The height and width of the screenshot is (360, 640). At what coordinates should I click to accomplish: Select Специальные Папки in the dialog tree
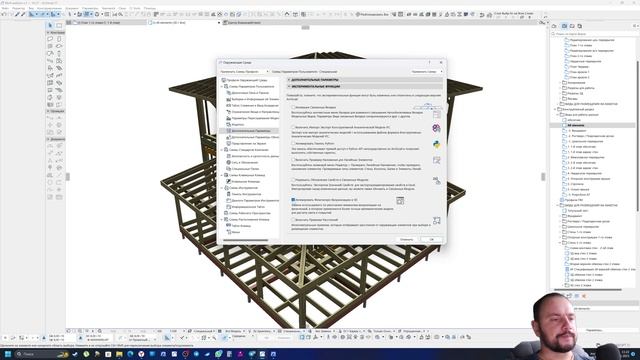(245, 169)
